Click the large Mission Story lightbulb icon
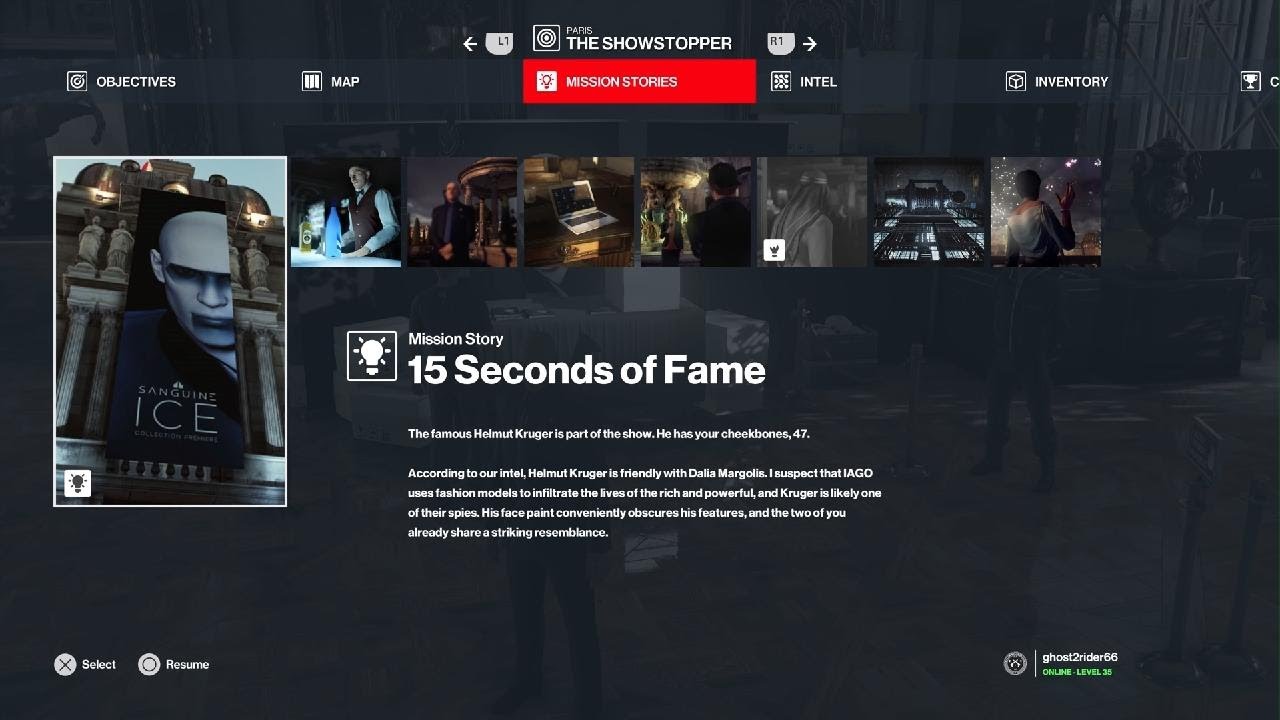Viewport: 1280px width, 720px height. [372, 356]
